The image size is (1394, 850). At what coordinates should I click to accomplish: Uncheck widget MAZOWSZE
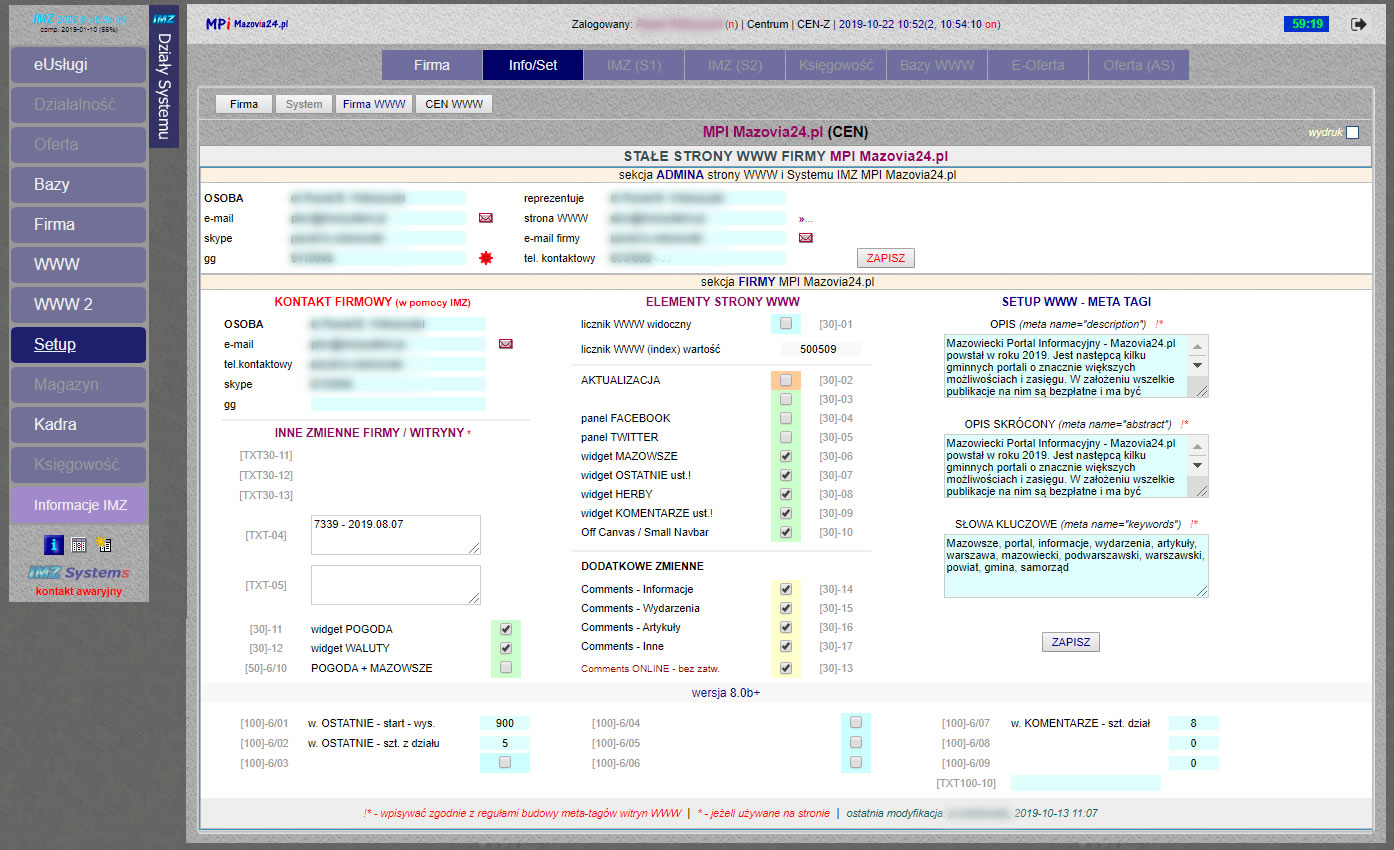pyautogui.click(x=786, y=456)
